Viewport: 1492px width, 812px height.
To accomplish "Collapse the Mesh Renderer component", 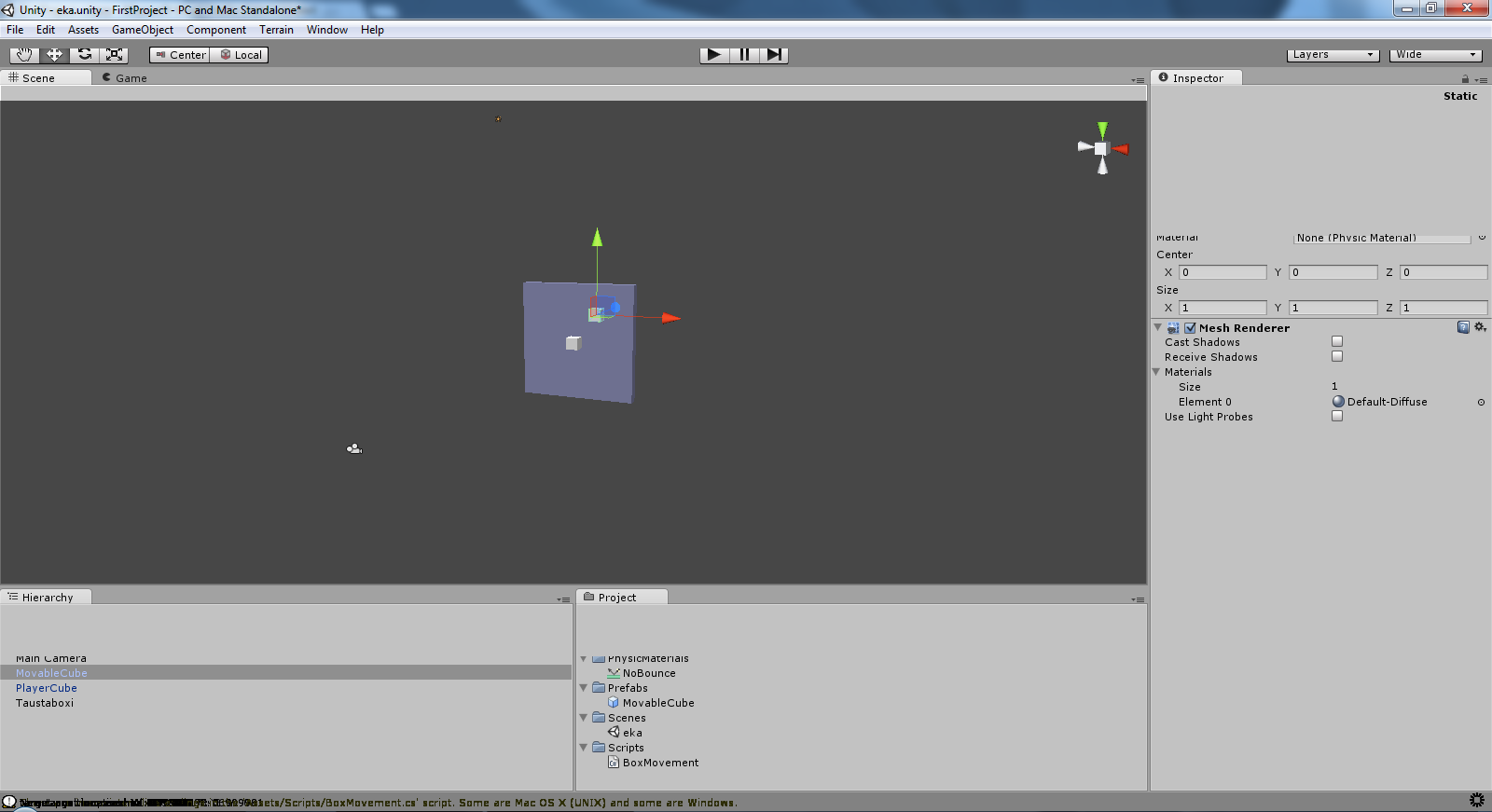I will [x=1157, y=327].
